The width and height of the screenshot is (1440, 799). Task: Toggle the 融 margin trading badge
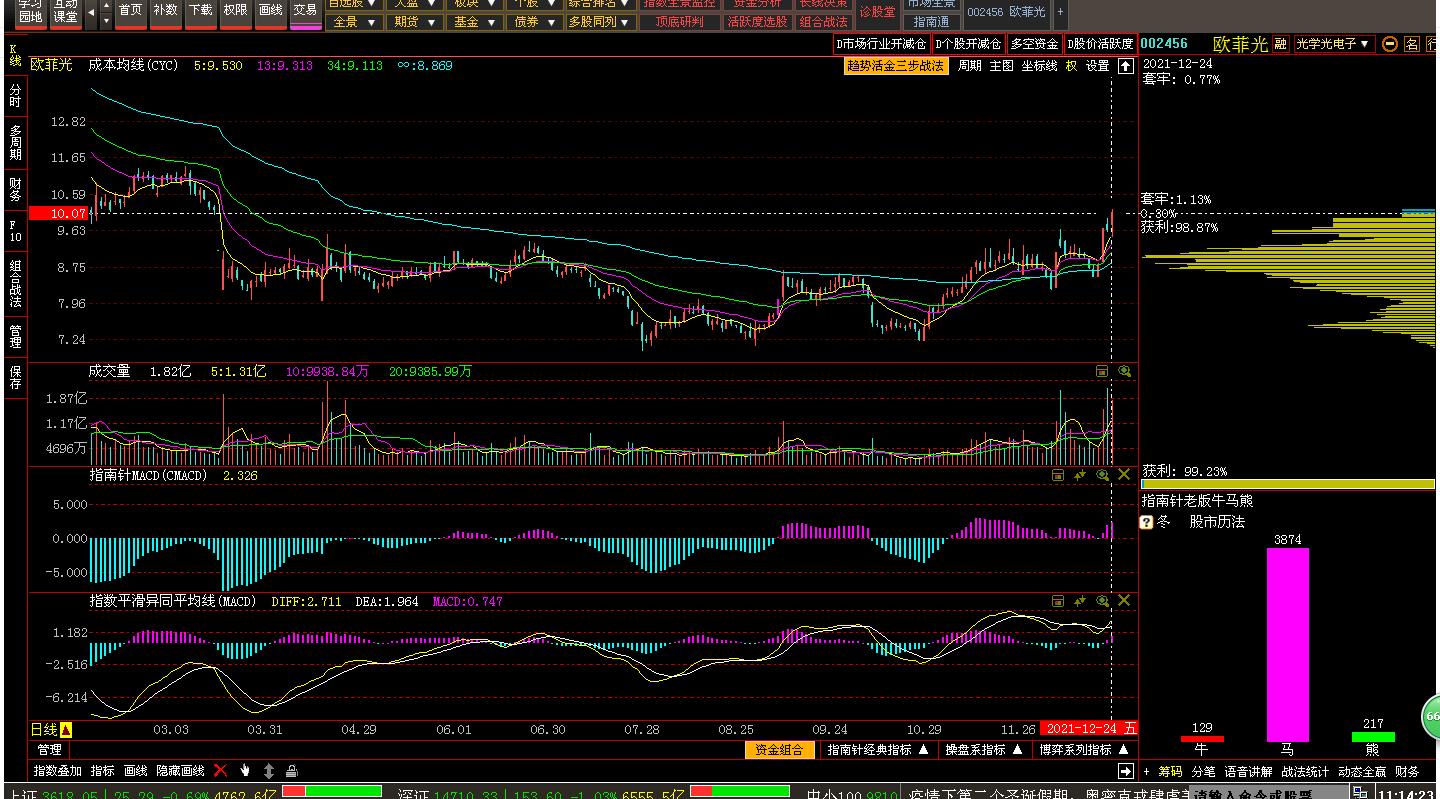click(x=1280, y=44)
